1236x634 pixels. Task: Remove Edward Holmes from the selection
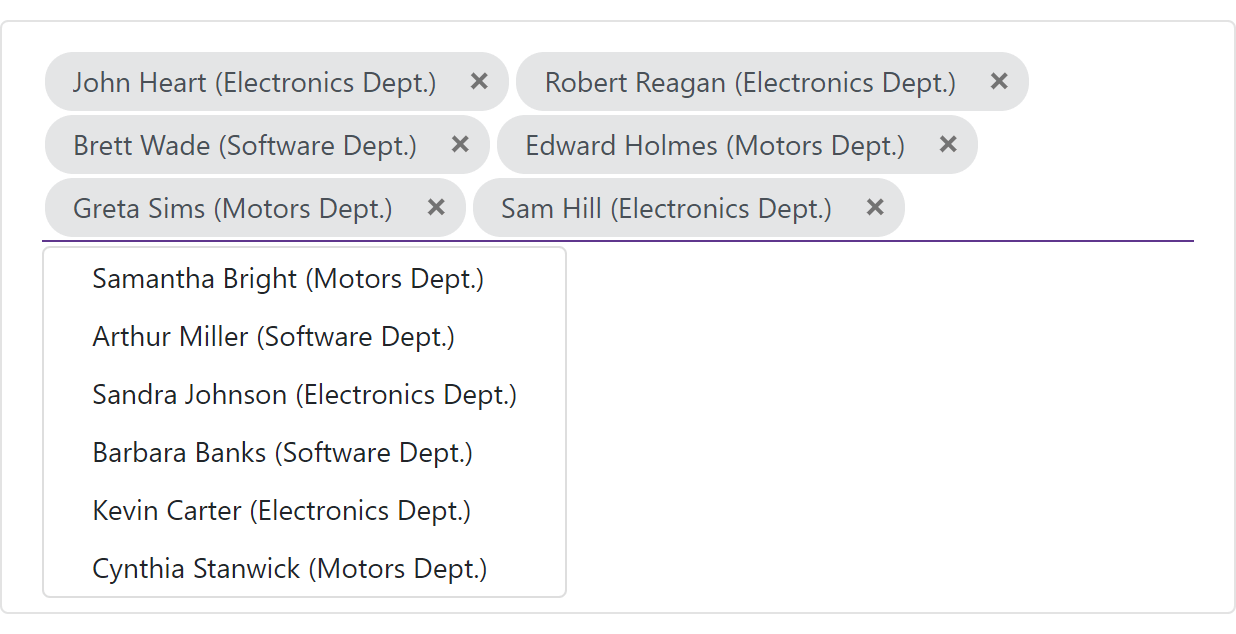(x=948, y=144)
